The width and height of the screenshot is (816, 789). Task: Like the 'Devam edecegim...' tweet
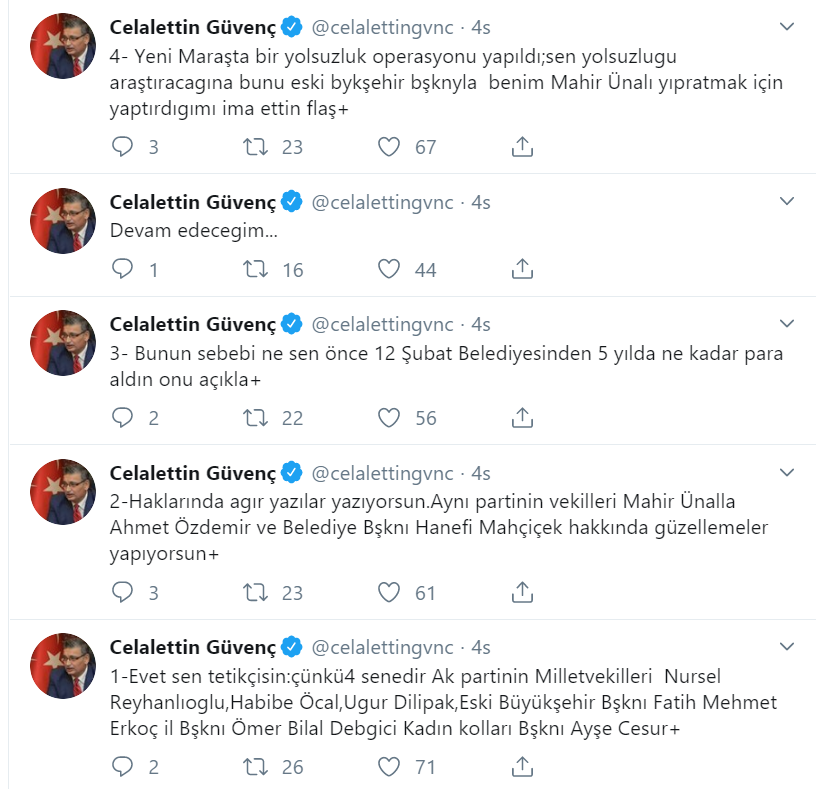pos(389,269)
